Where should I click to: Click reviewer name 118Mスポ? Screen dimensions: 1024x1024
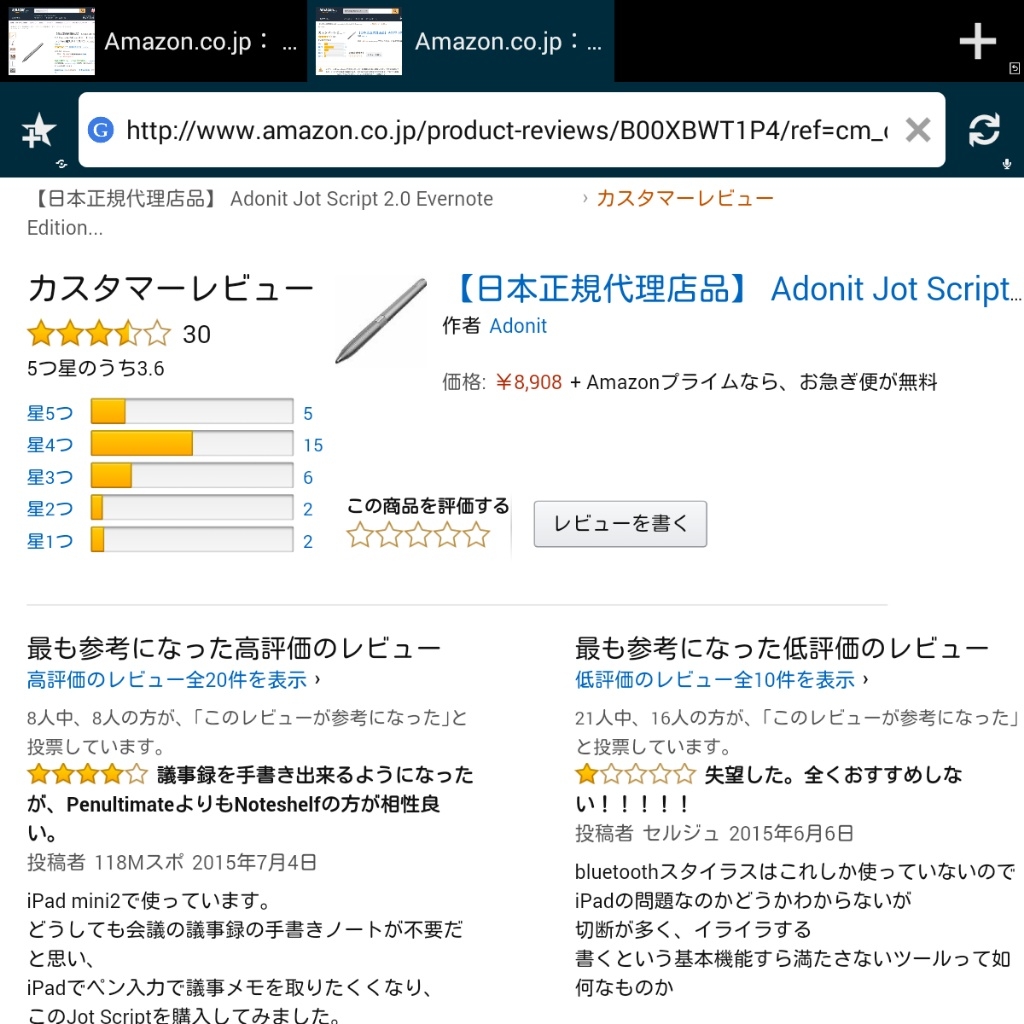138,862
